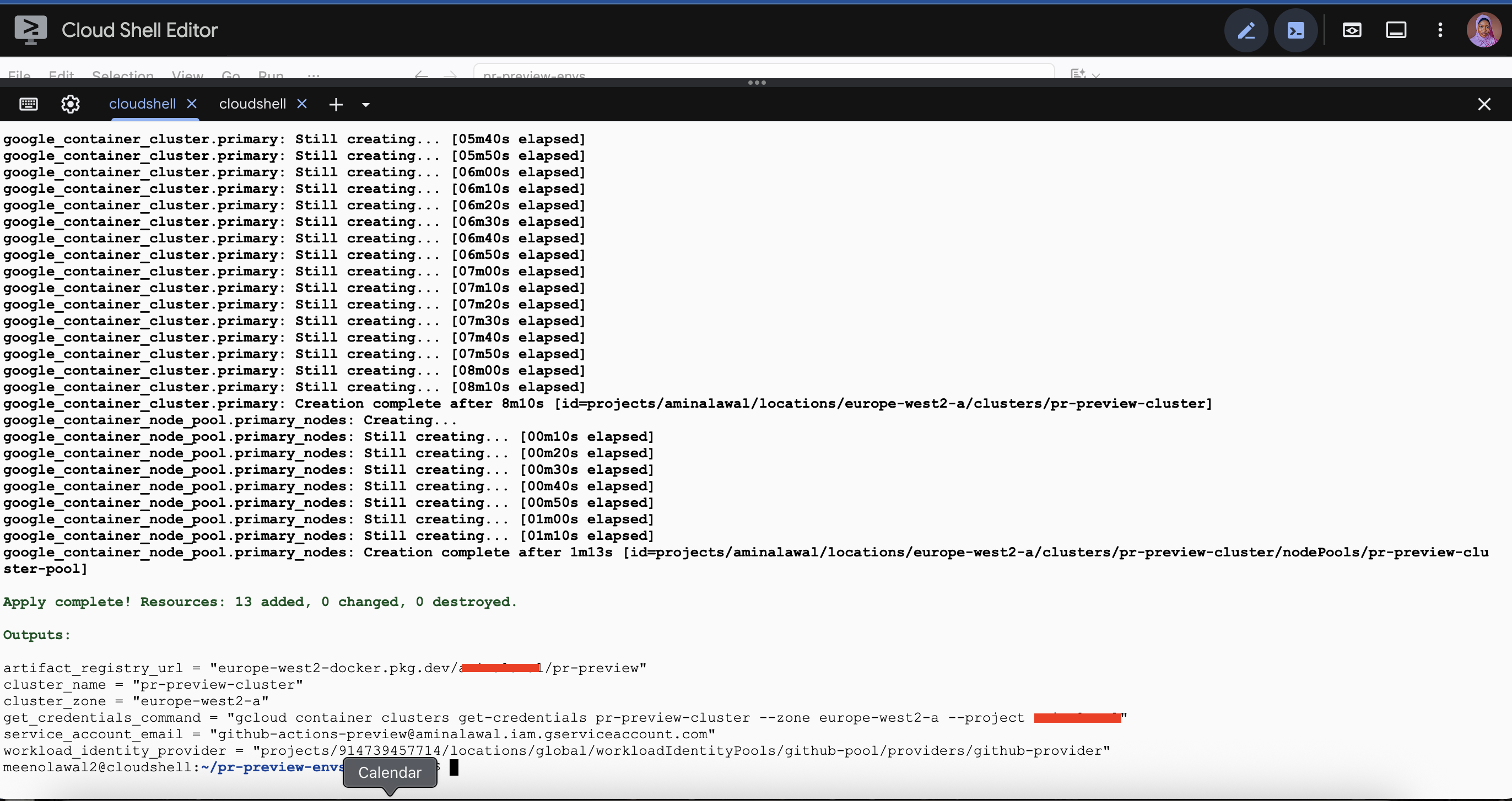Expand the new-tab dropdown arrow
The image size is (1512, 801).
click(x=366, y=105)
